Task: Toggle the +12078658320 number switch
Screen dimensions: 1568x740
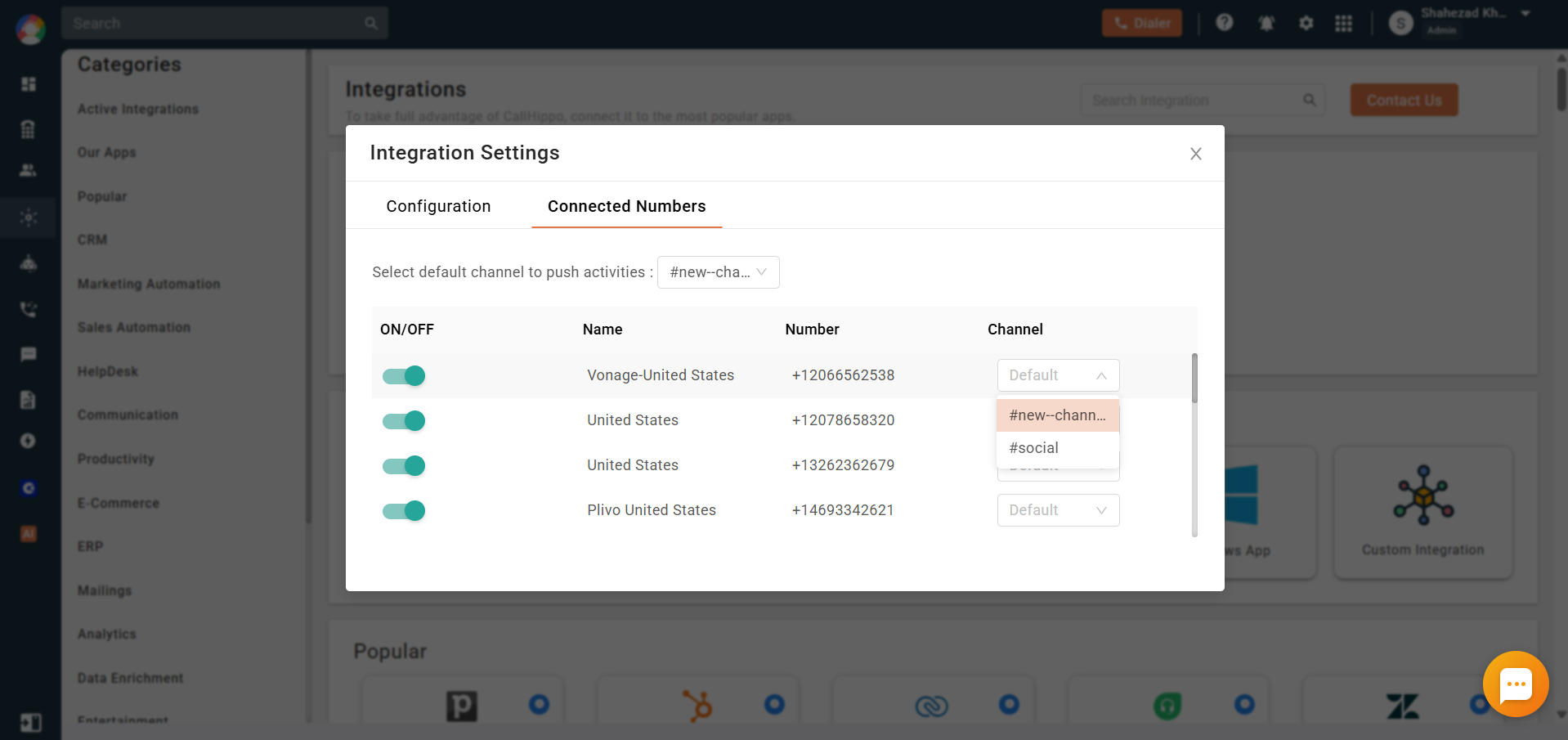Action: (404, 420)
